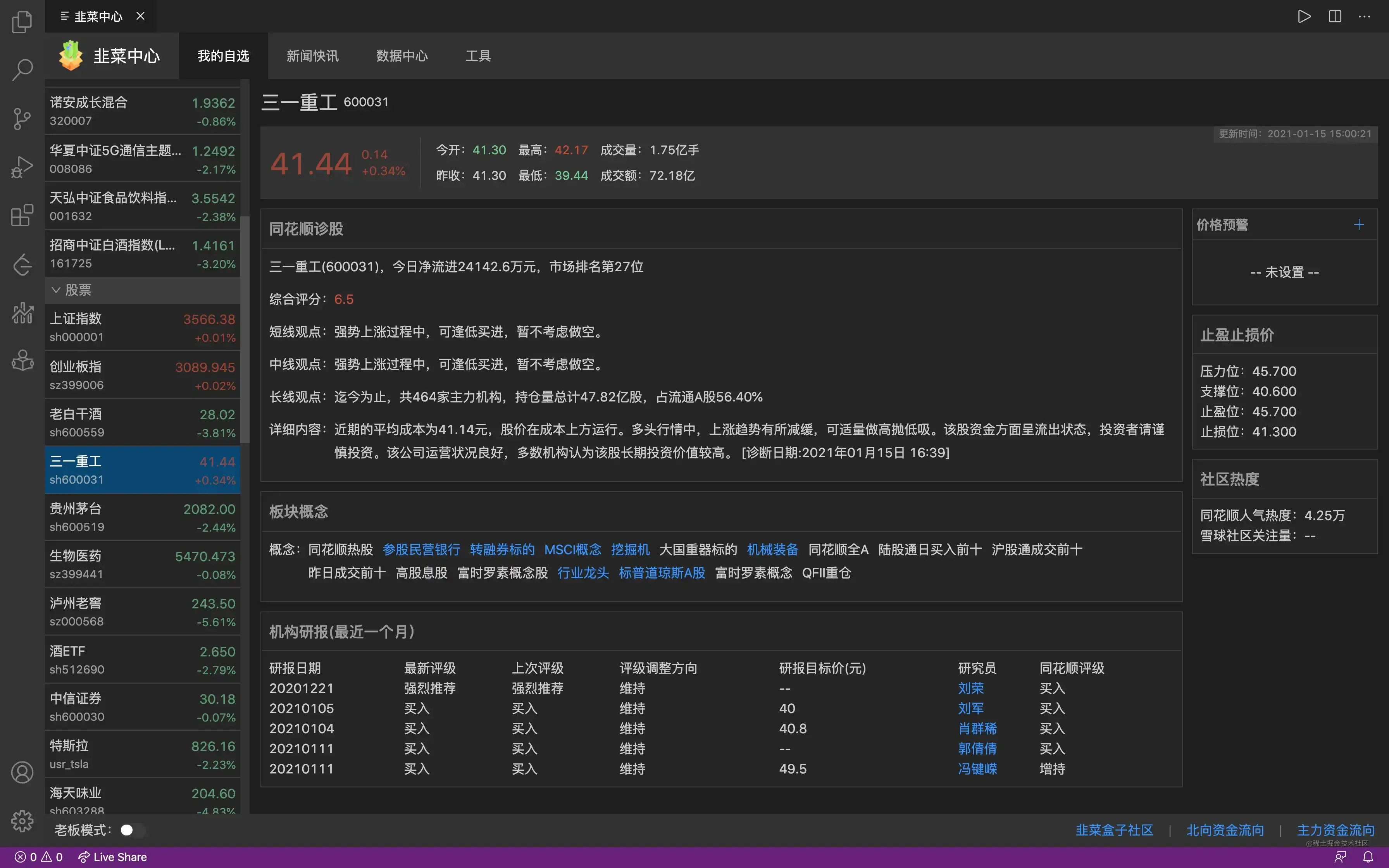Open the Run and Debug view
This screenshot has height=868, width=1389.
[x=22, y=167]
